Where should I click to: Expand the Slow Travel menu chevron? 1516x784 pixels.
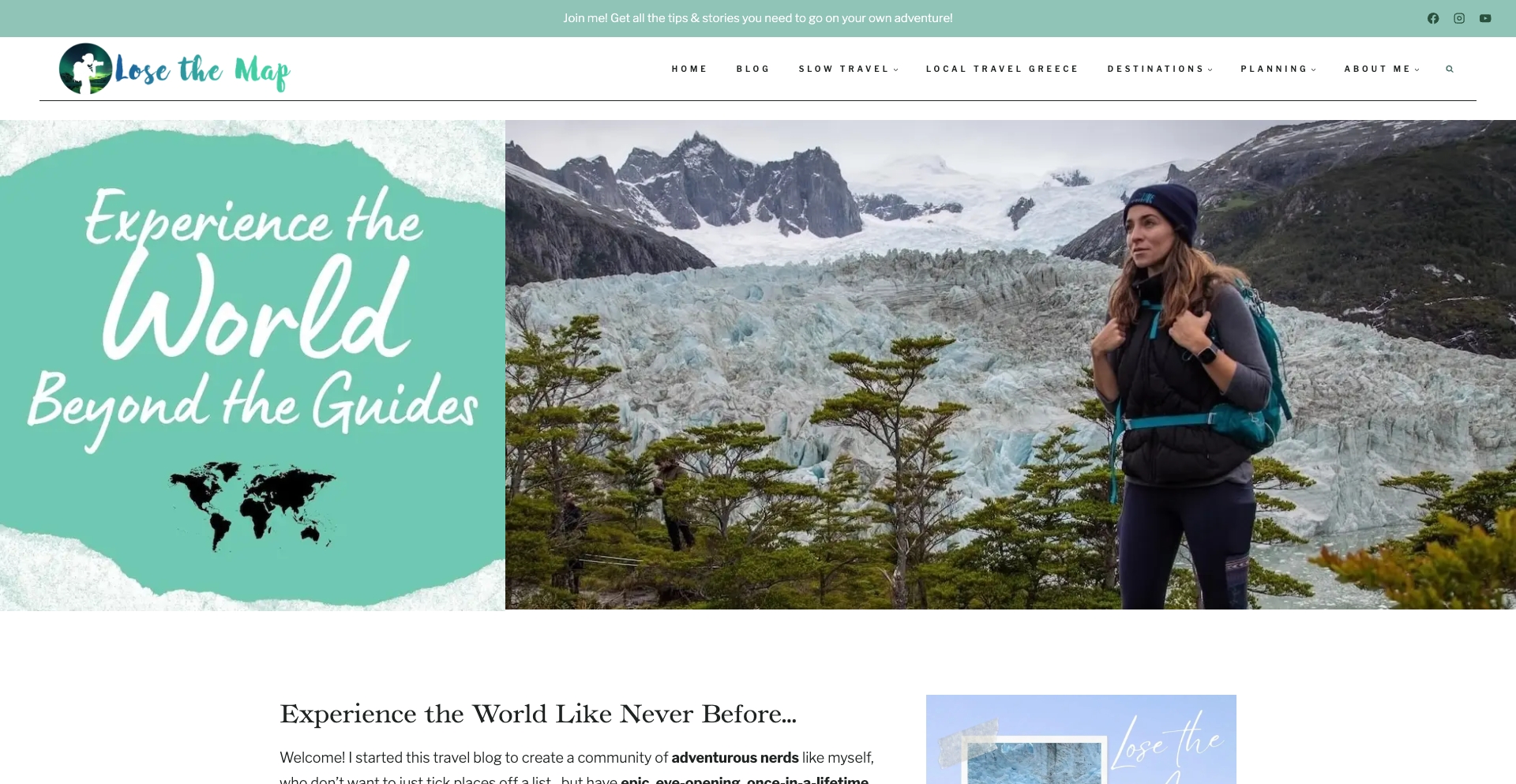click(x=896, y=69)
